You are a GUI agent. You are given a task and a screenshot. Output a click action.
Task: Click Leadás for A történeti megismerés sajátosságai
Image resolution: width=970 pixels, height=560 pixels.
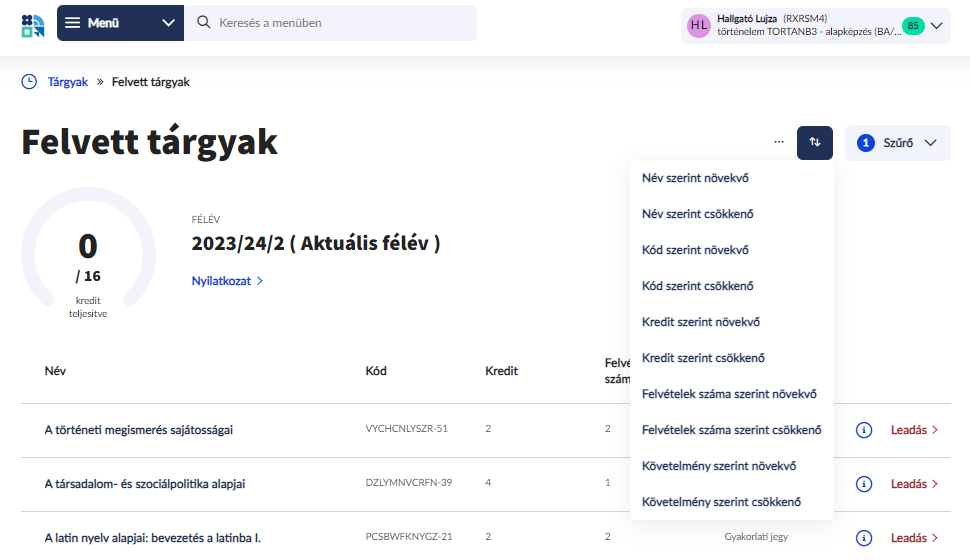(x=914, y=430)
